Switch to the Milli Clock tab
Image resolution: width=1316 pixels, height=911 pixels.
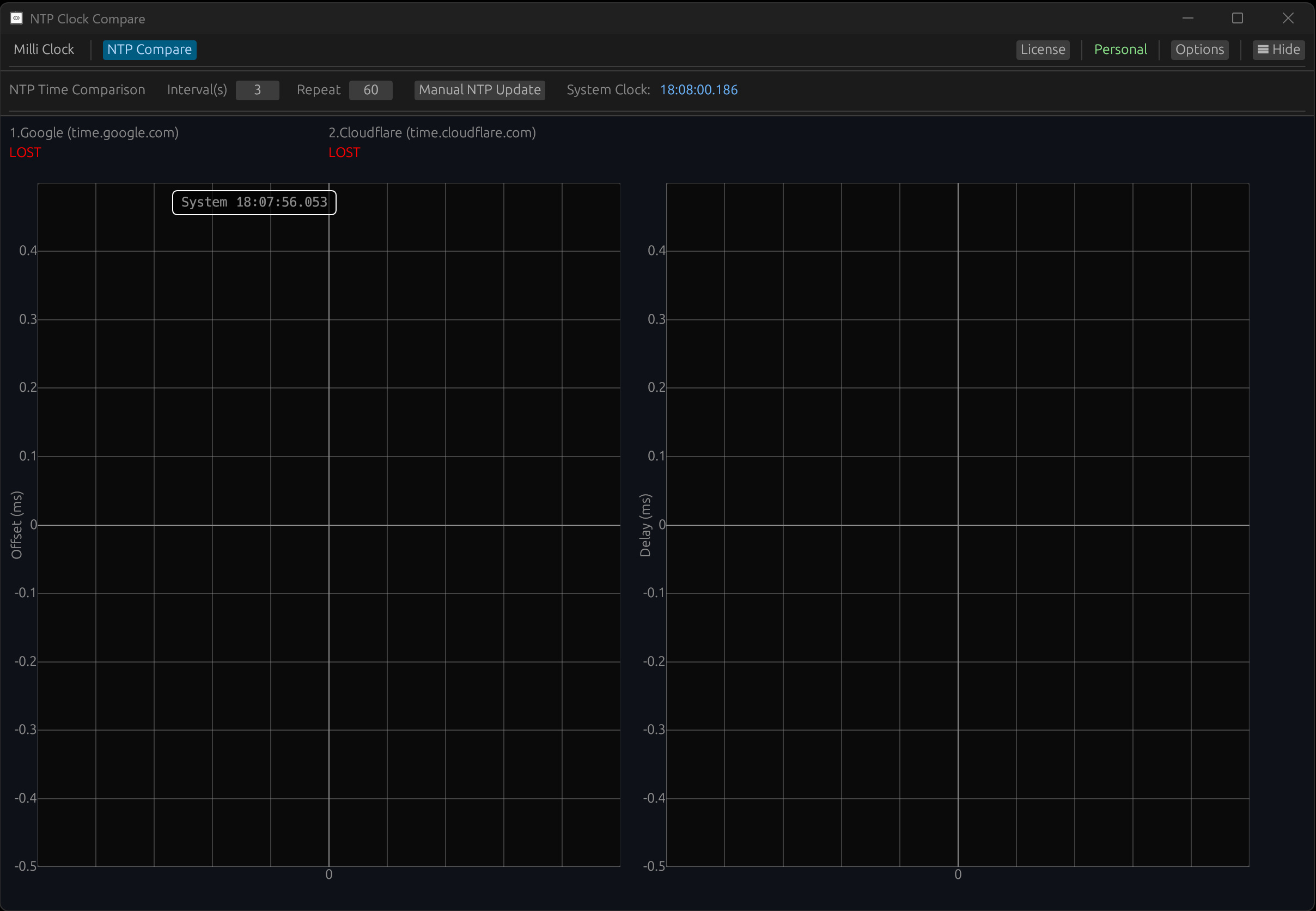click(44, 50)
